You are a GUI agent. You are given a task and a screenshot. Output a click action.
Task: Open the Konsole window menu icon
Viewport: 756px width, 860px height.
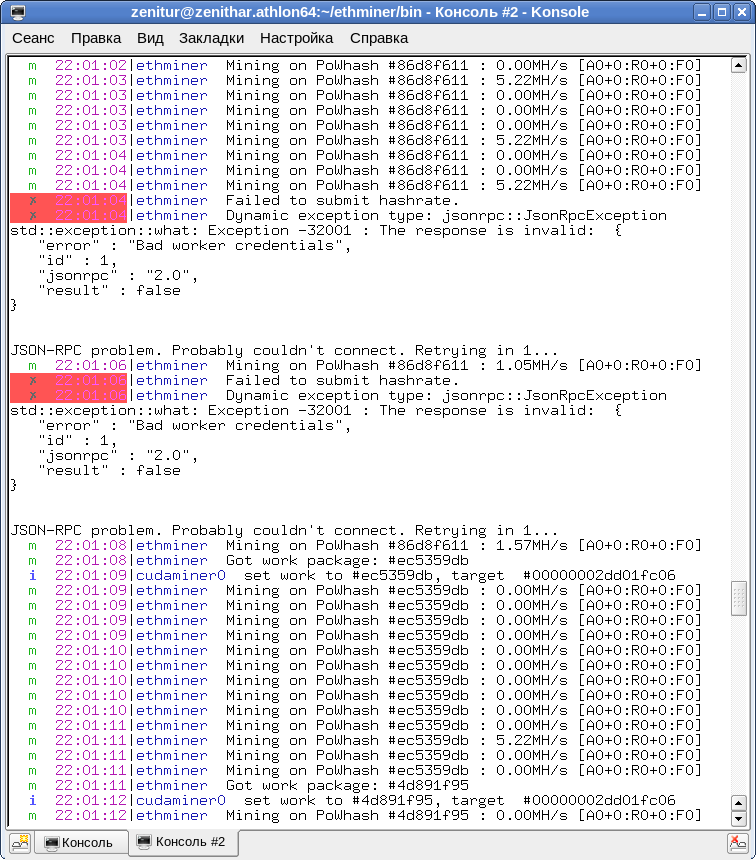(17, 12)
